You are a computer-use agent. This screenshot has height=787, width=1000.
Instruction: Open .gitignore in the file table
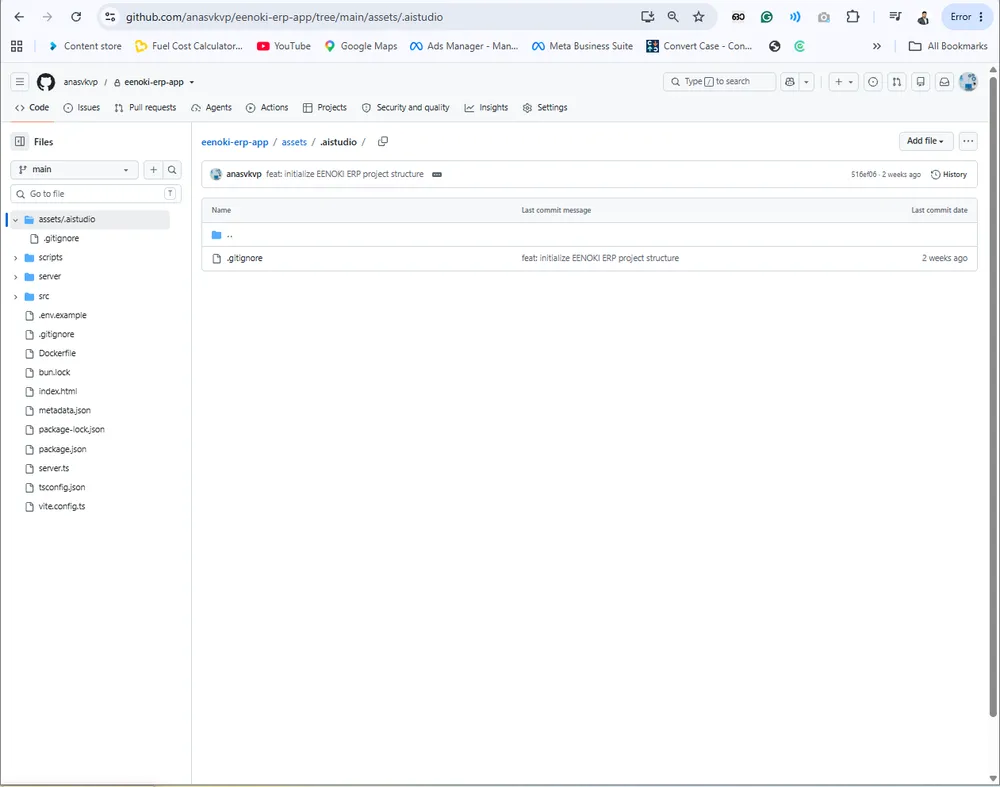(x=244, y=258)
